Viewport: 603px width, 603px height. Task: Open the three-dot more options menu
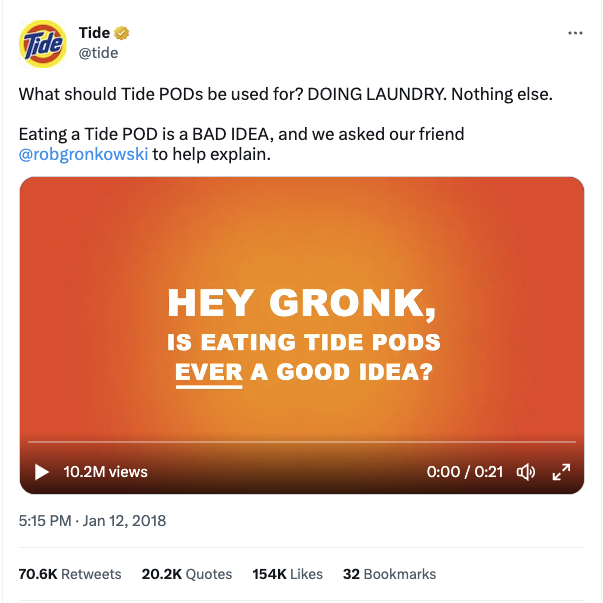(x=574, y=33)
